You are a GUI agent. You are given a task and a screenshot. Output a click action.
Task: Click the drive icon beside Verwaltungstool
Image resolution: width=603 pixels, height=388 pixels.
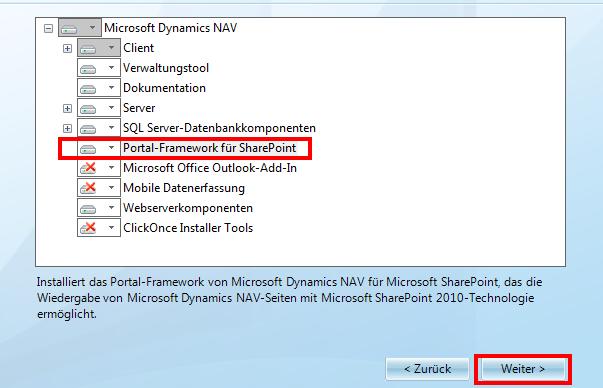tap(88, 69)
